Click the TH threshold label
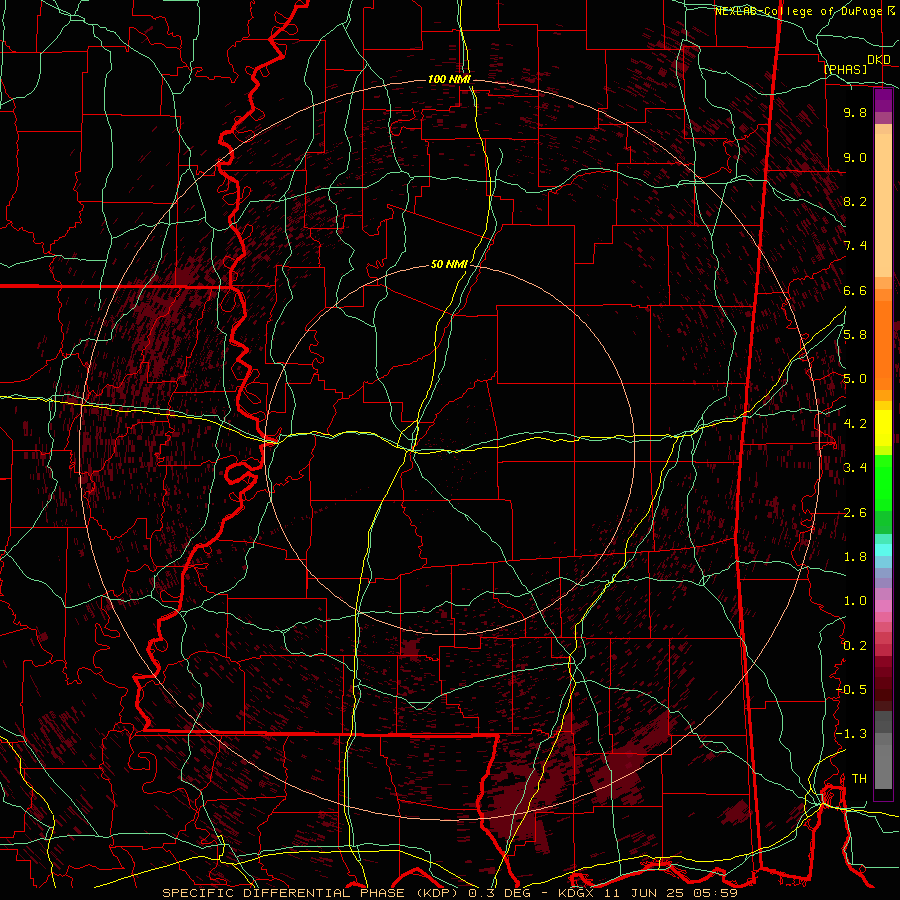Image resolution: width=900 pixels, height=900 pixels. [x=859, y=779]
